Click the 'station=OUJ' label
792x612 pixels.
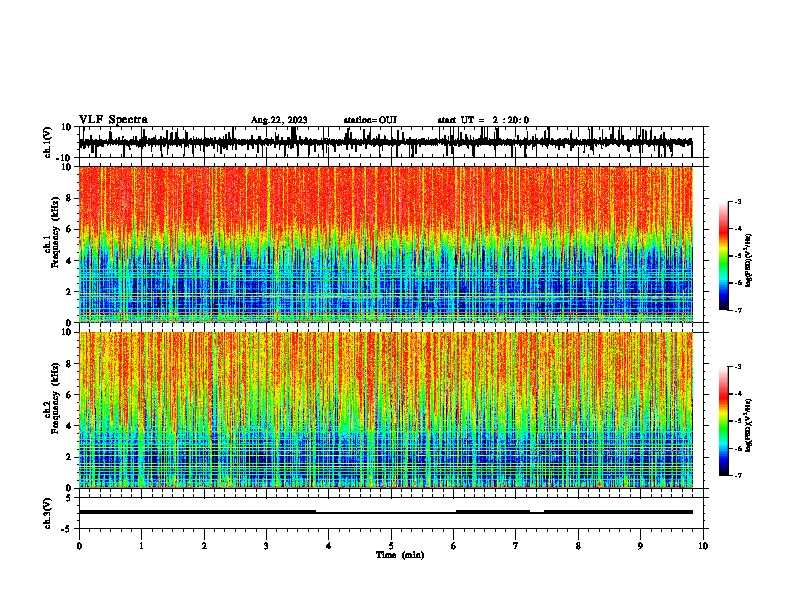tap(370, 120)
